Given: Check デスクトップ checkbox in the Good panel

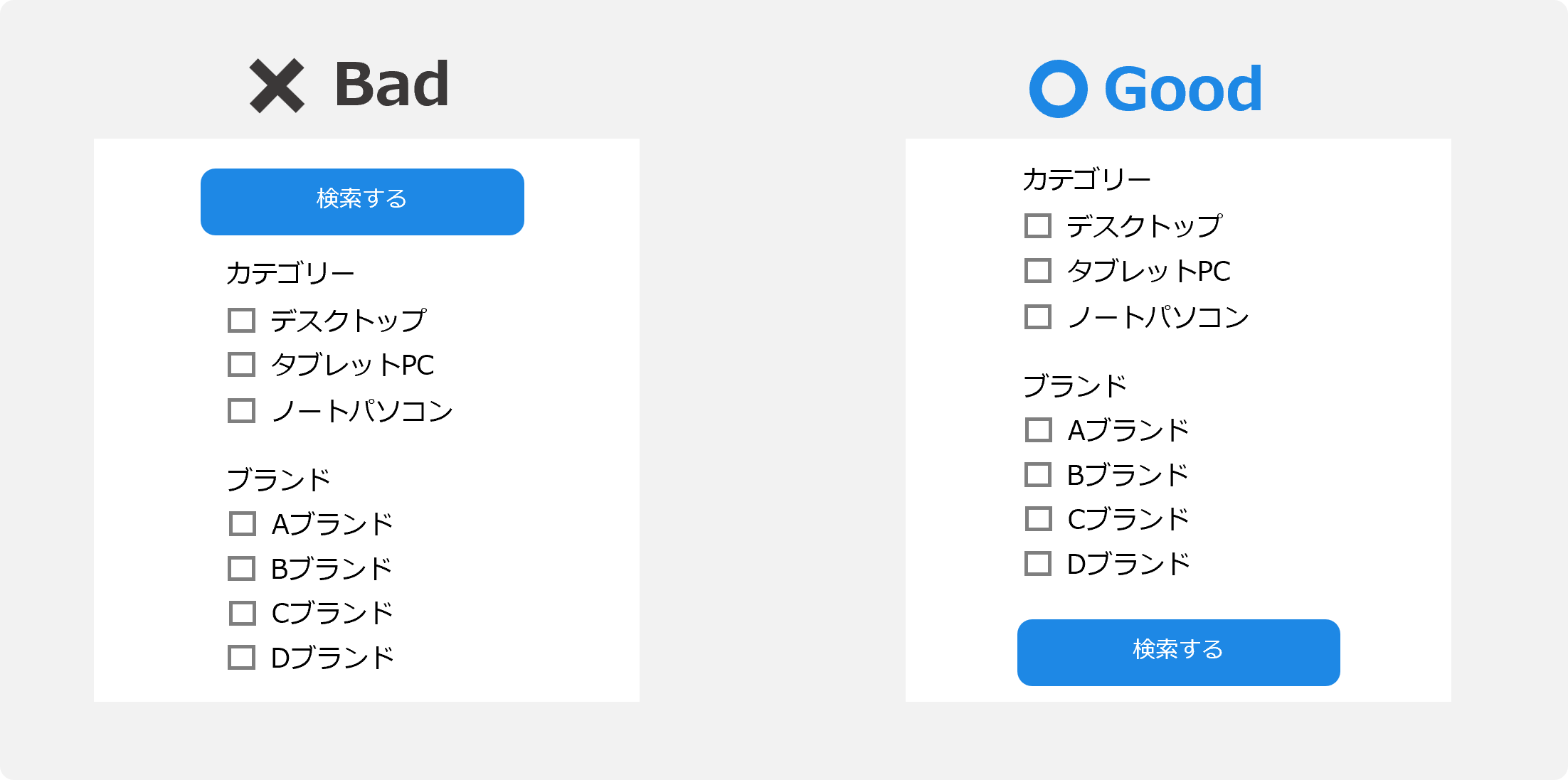Looking at the screenshot, I should coord(1038,226).
